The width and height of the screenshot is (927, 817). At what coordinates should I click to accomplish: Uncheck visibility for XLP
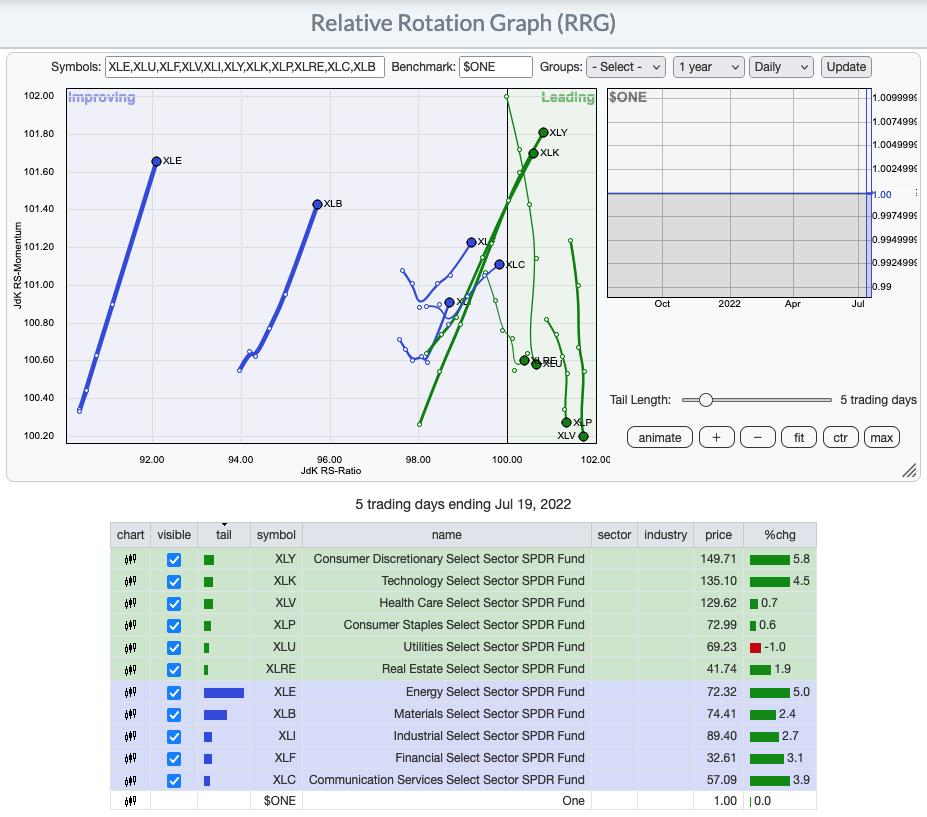click(x=174, y=625)
